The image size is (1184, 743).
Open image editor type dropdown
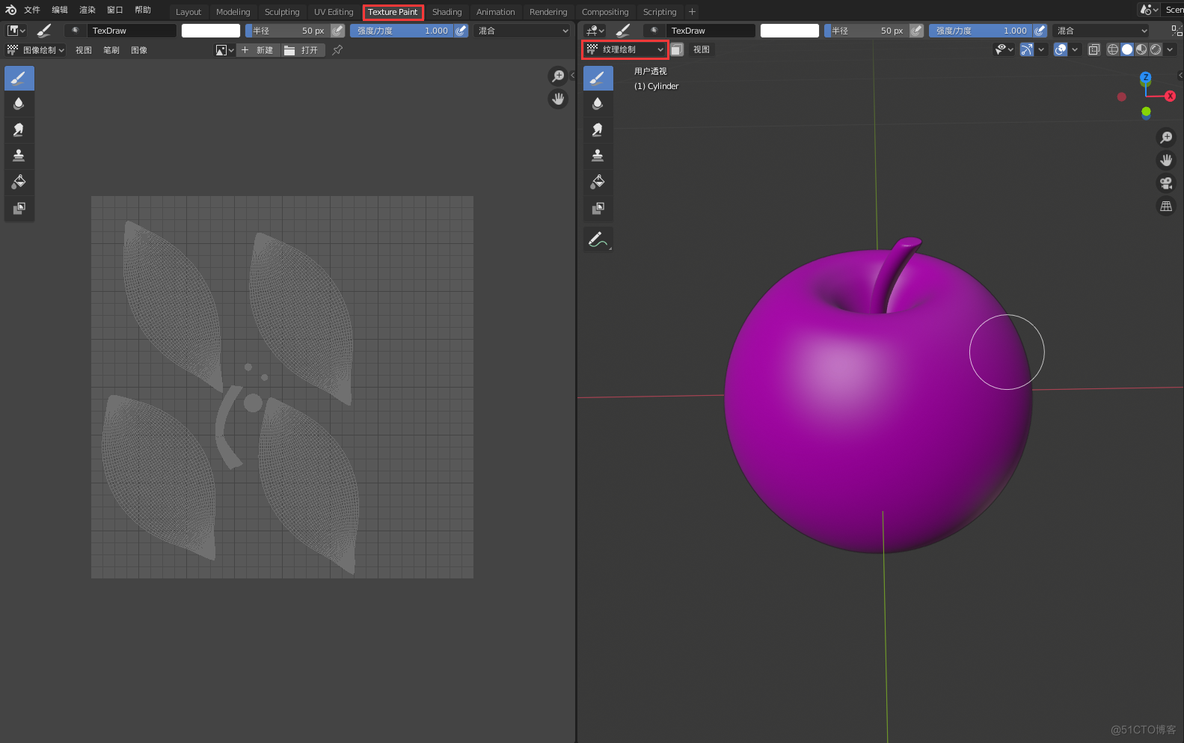pos(16,30)
